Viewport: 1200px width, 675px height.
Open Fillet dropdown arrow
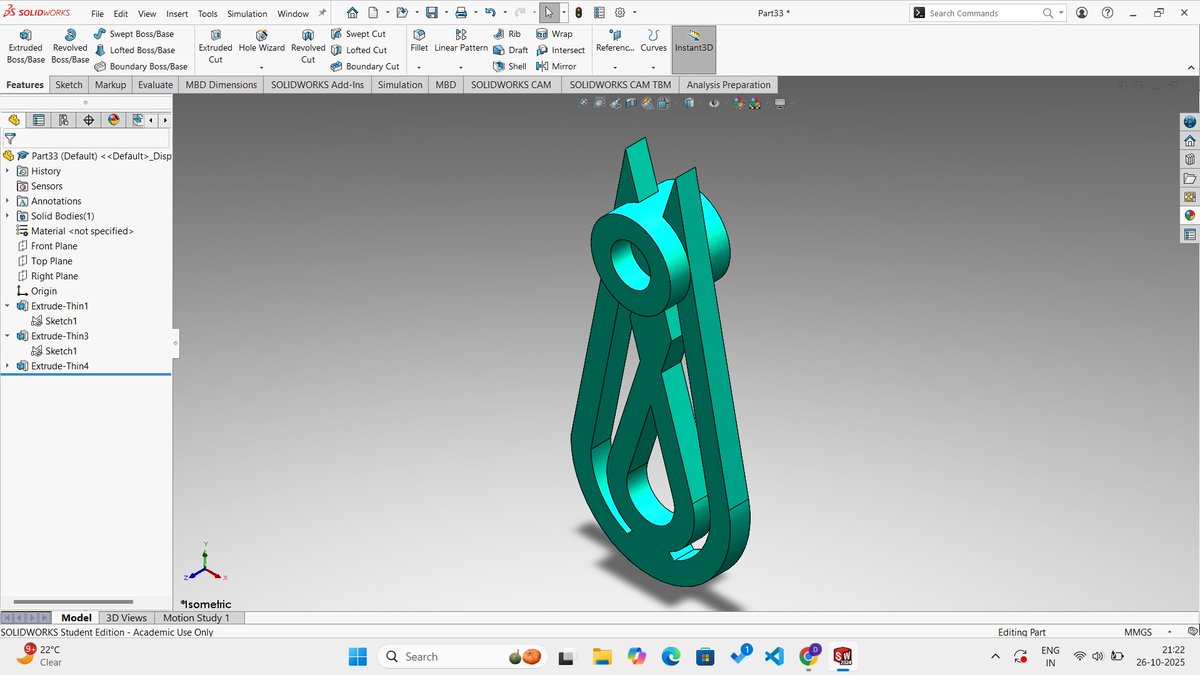point(419,68)
